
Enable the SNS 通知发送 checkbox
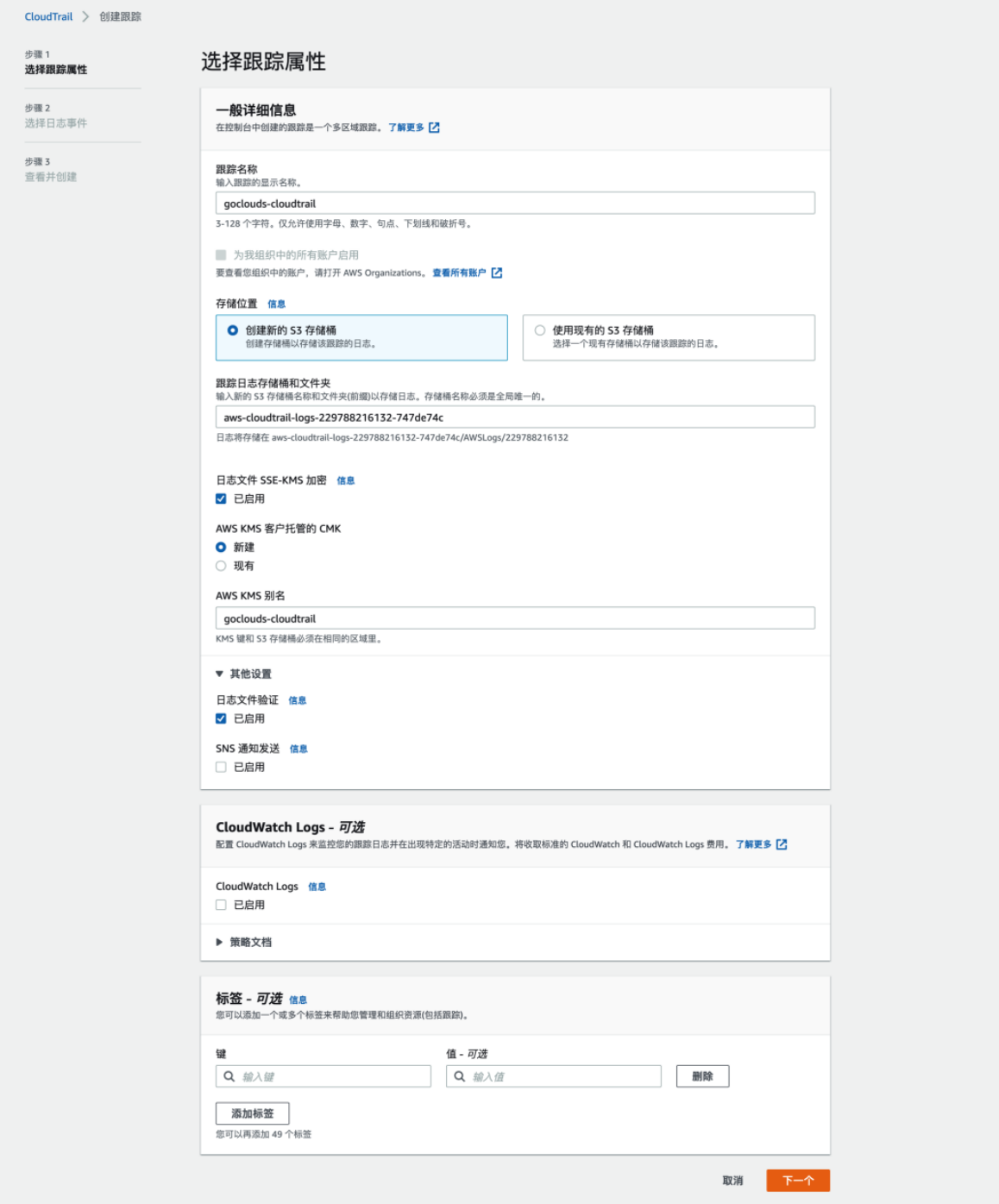coord(221,767)
